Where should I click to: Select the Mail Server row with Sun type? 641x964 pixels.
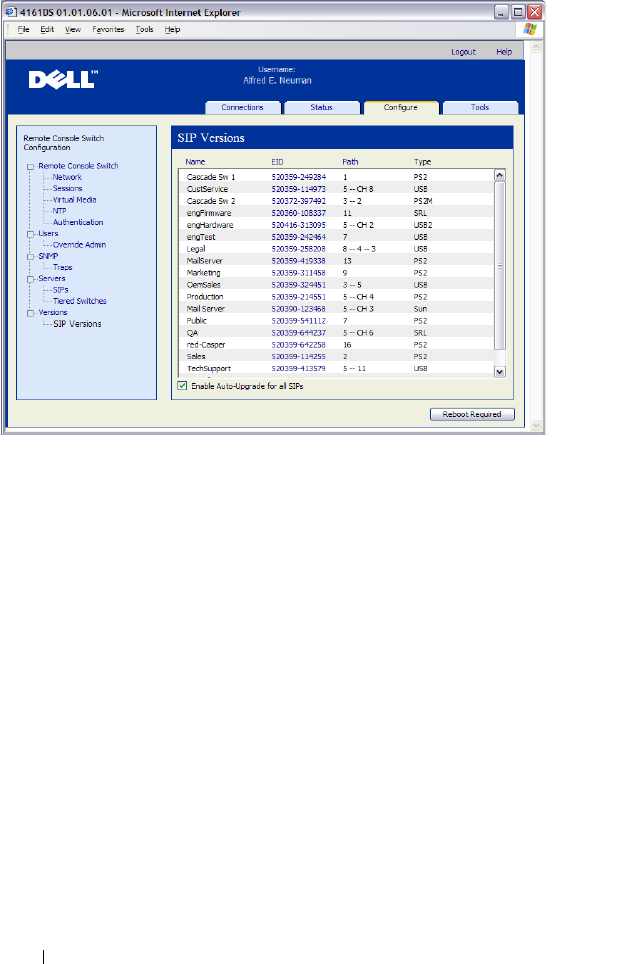(x=336, y=309)
